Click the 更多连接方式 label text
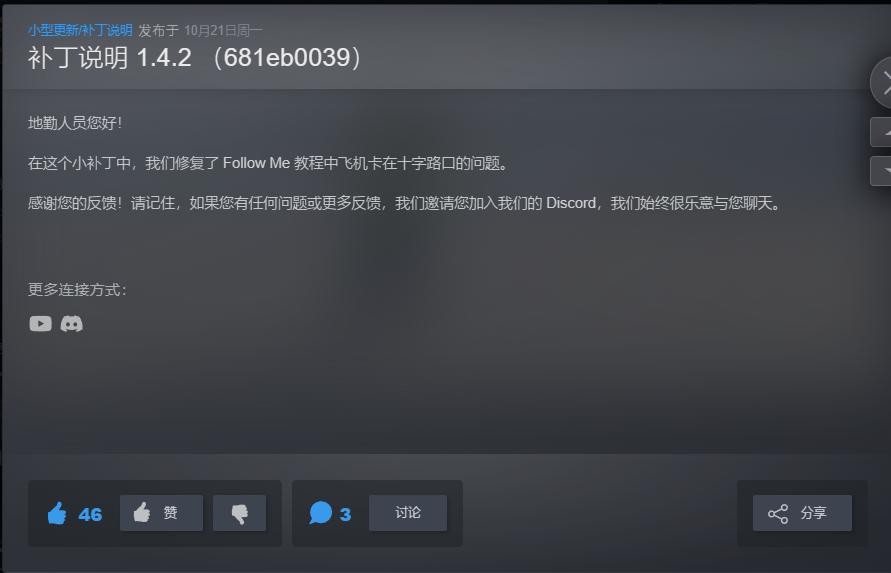Viewport: 891px width, 573px height. (x=77, y=289)
